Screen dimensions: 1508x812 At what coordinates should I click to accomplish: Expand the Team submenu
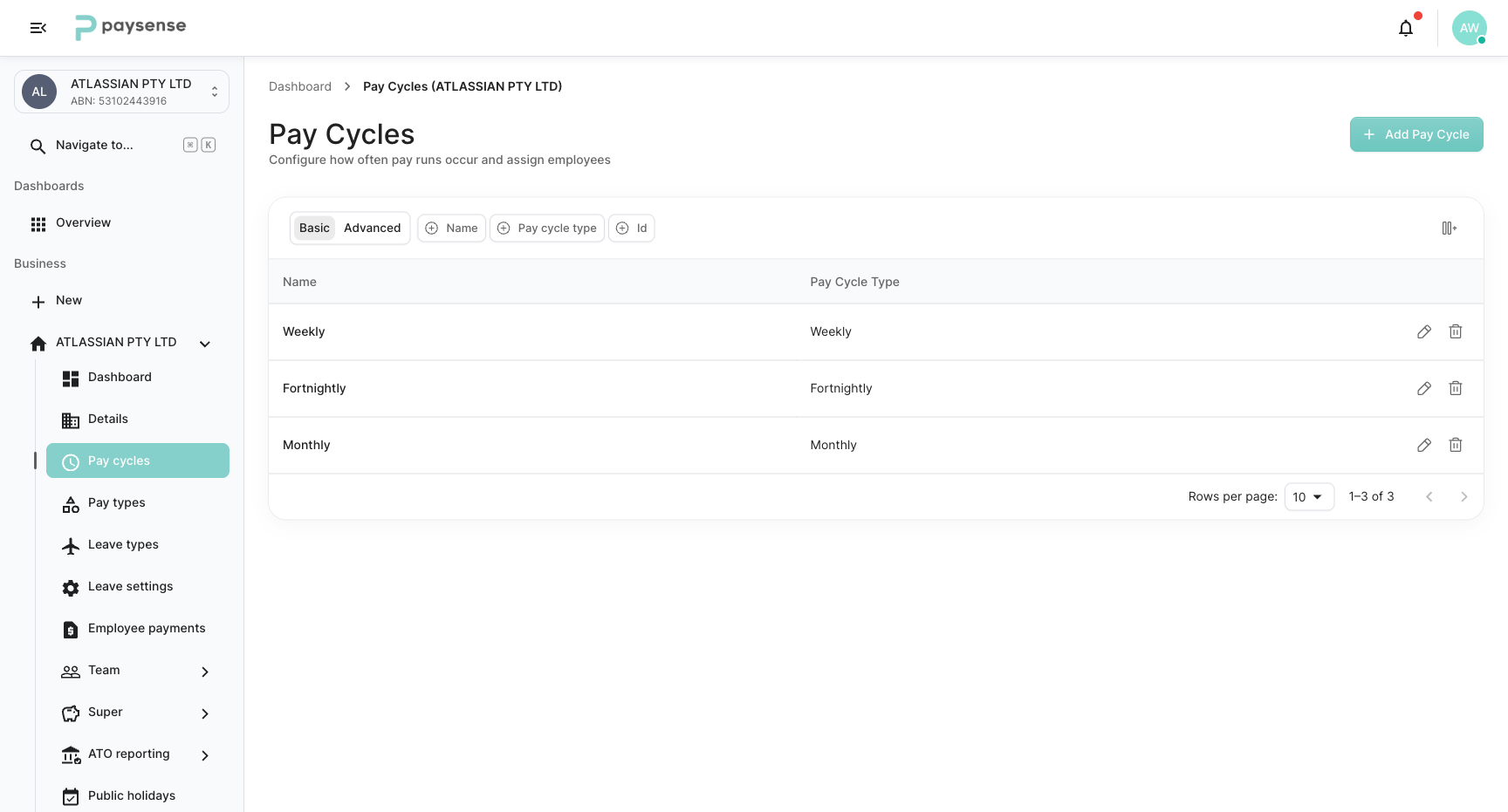(205, 672)
